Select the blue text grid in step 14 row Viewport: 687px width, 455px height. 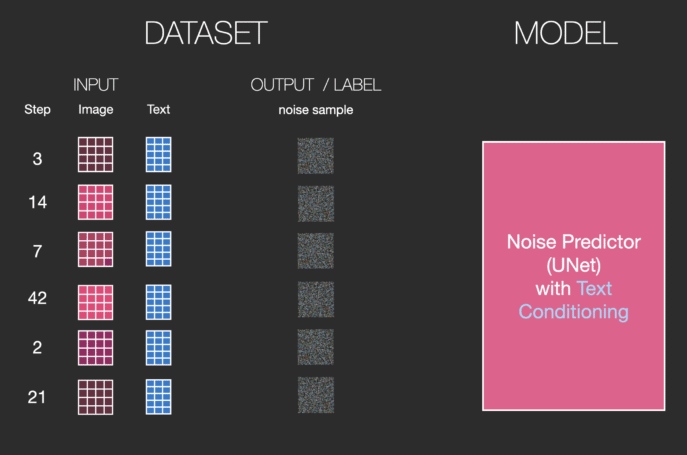coord(159,202)
